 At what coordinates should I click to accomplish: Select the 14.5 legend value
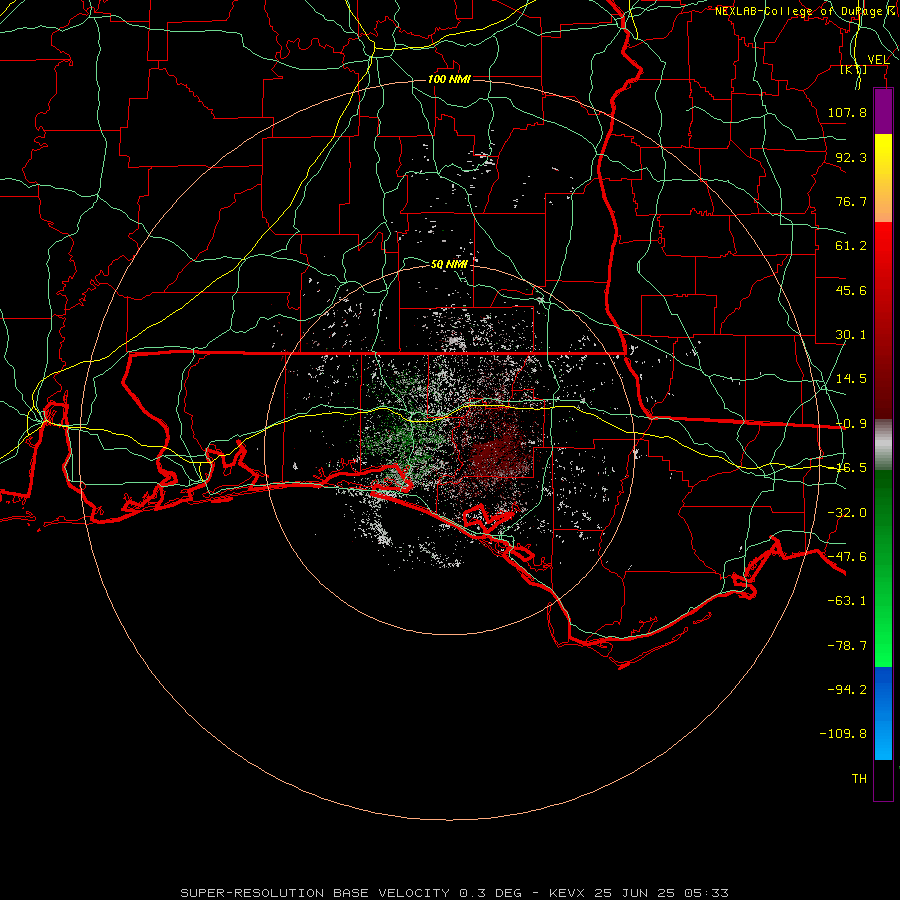(x=851, y=379)
